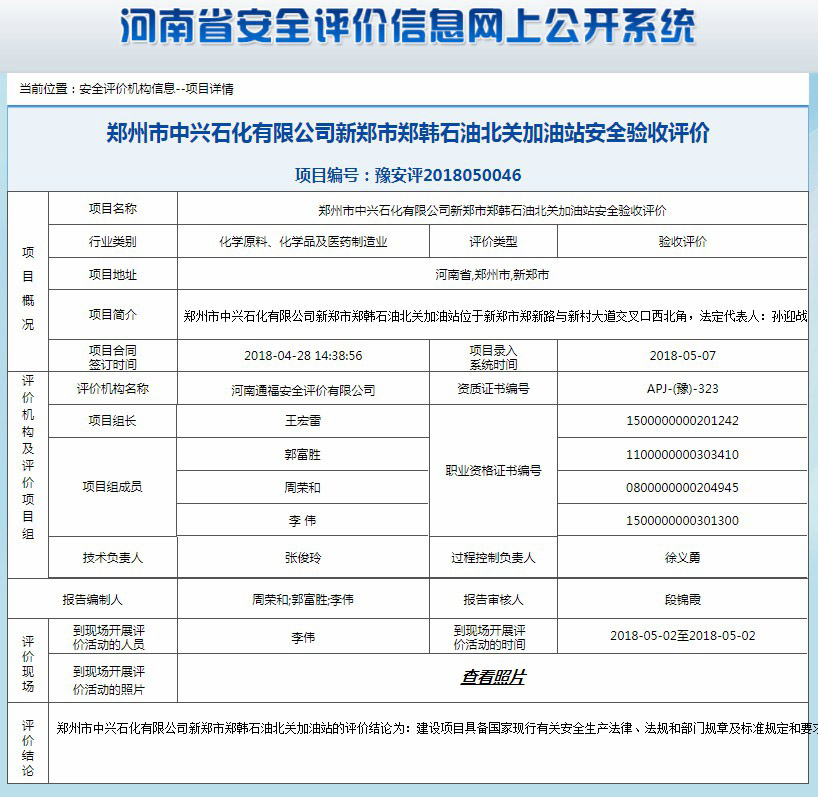The height and width of the screenshot is (797, 818).
Task: Click the 资质证书编号 label cell
Action: pyautogui.click(x=493, y=389)
